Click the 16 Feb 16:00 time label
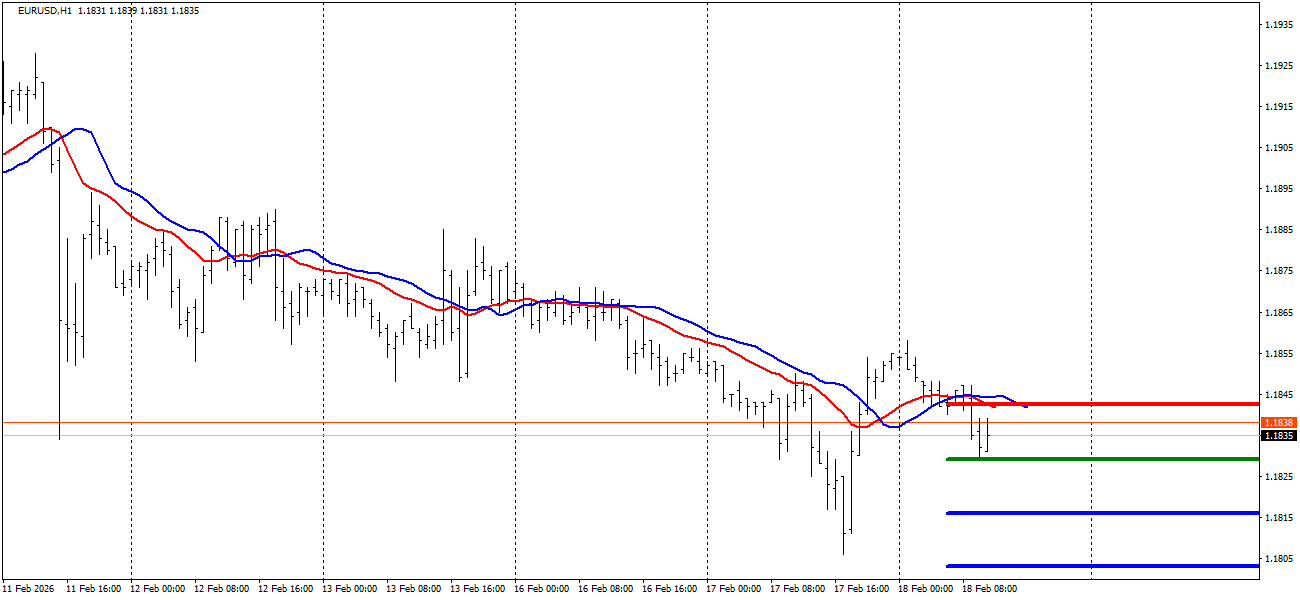 [x=669, y=589]
